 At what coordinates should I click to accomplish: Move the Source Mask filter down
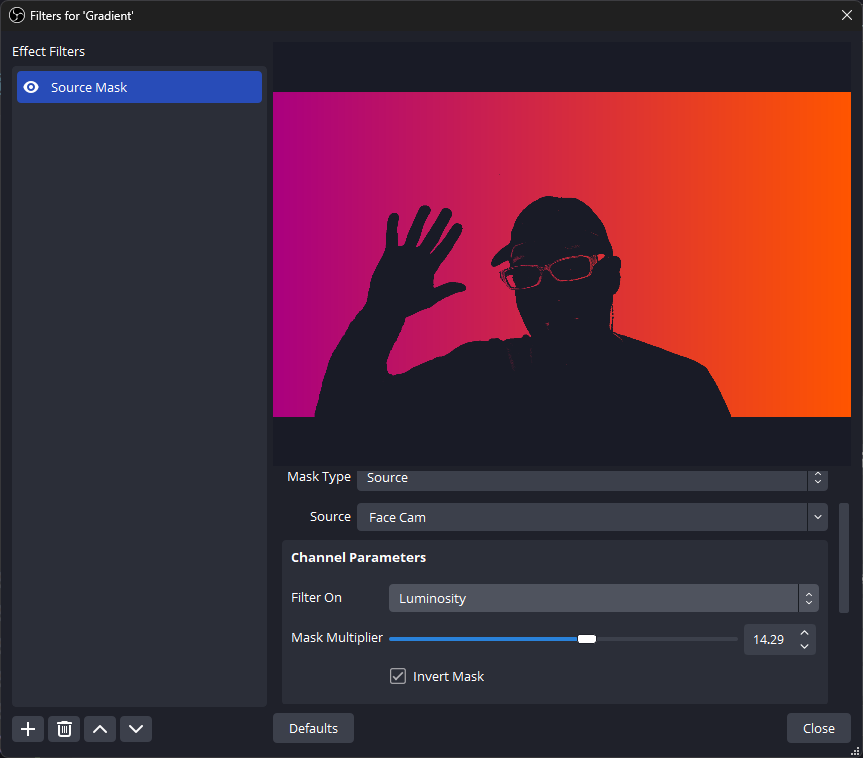[x=135, y=729]
